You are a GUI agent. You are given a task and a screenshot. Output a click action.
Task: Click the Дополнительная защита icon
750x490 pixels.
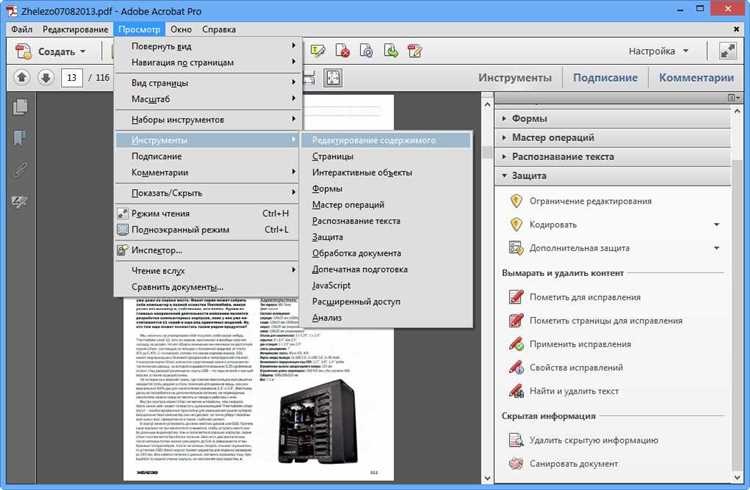(516, 248)
